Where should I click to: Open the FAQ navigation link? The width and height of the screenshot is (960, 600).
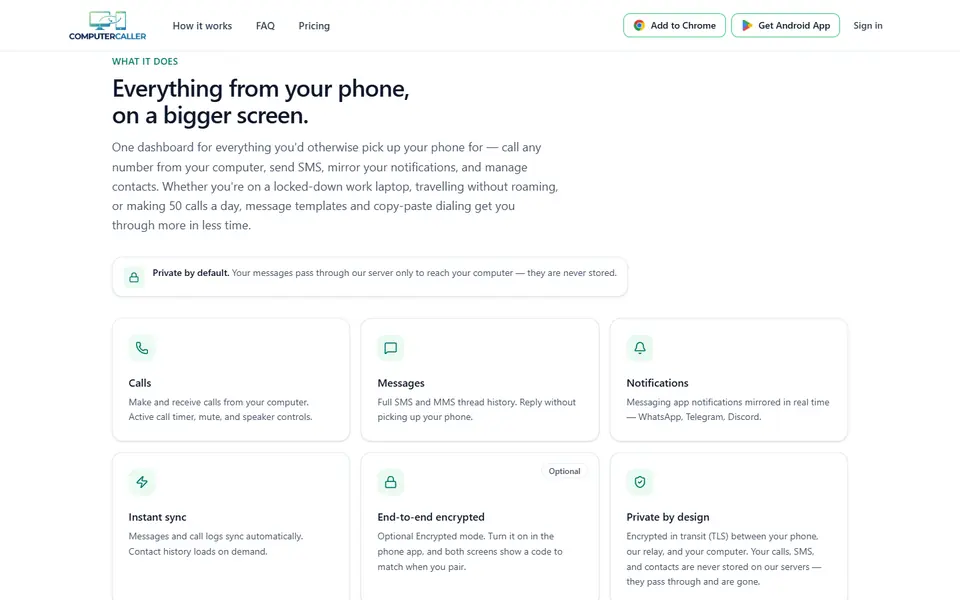265,26
